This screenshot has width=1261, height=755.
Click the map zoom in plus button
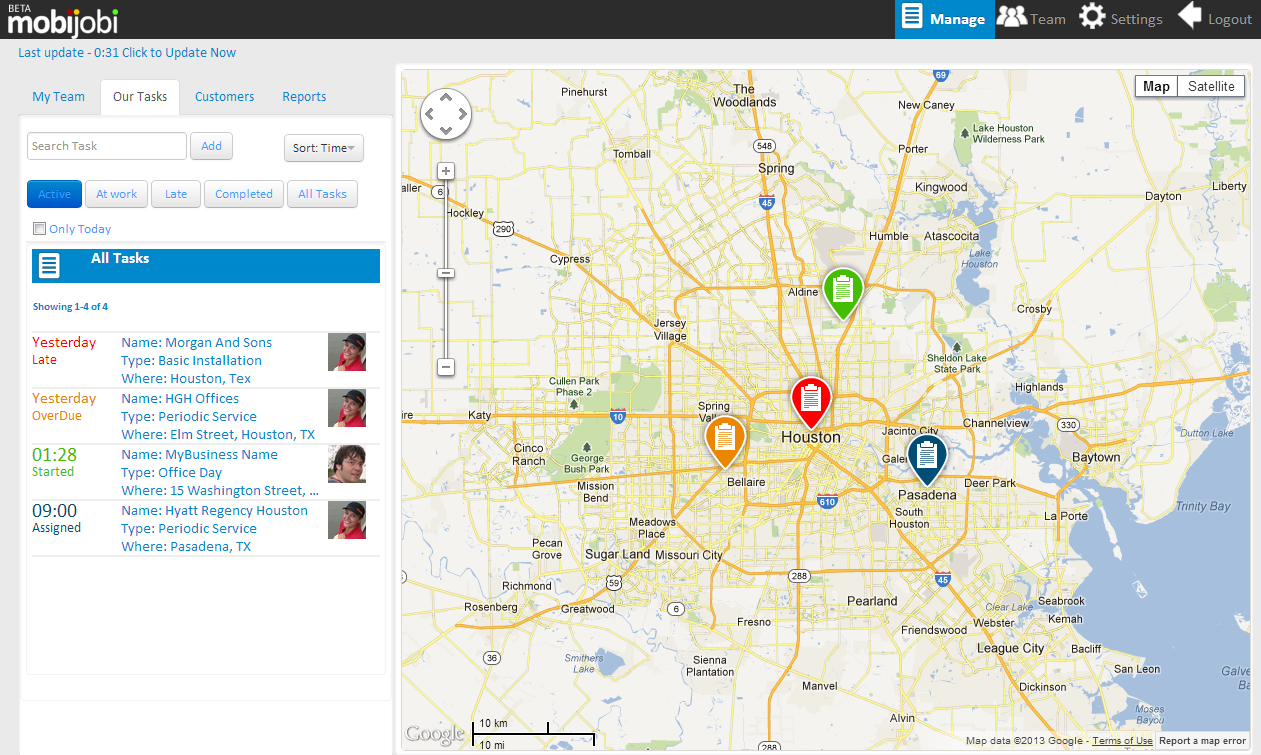[446, 171]
